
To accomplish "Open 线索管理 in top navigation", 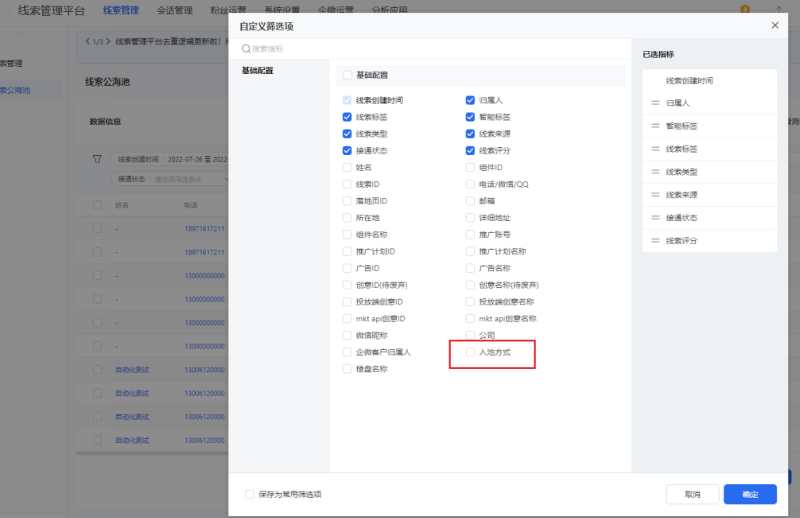I will click(x=121, y=10).
